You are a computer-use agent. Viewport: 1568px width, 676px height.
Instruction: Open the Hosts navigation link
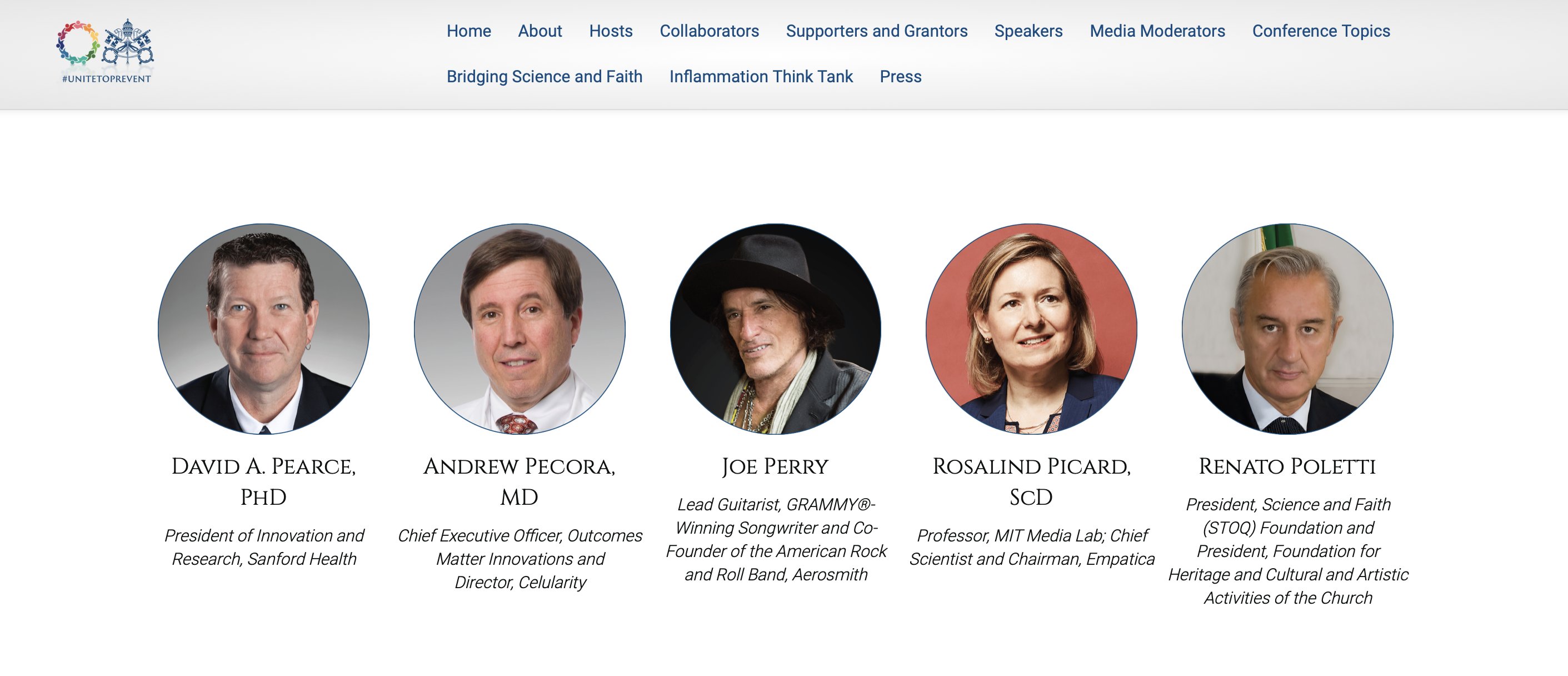coord(611,31)
